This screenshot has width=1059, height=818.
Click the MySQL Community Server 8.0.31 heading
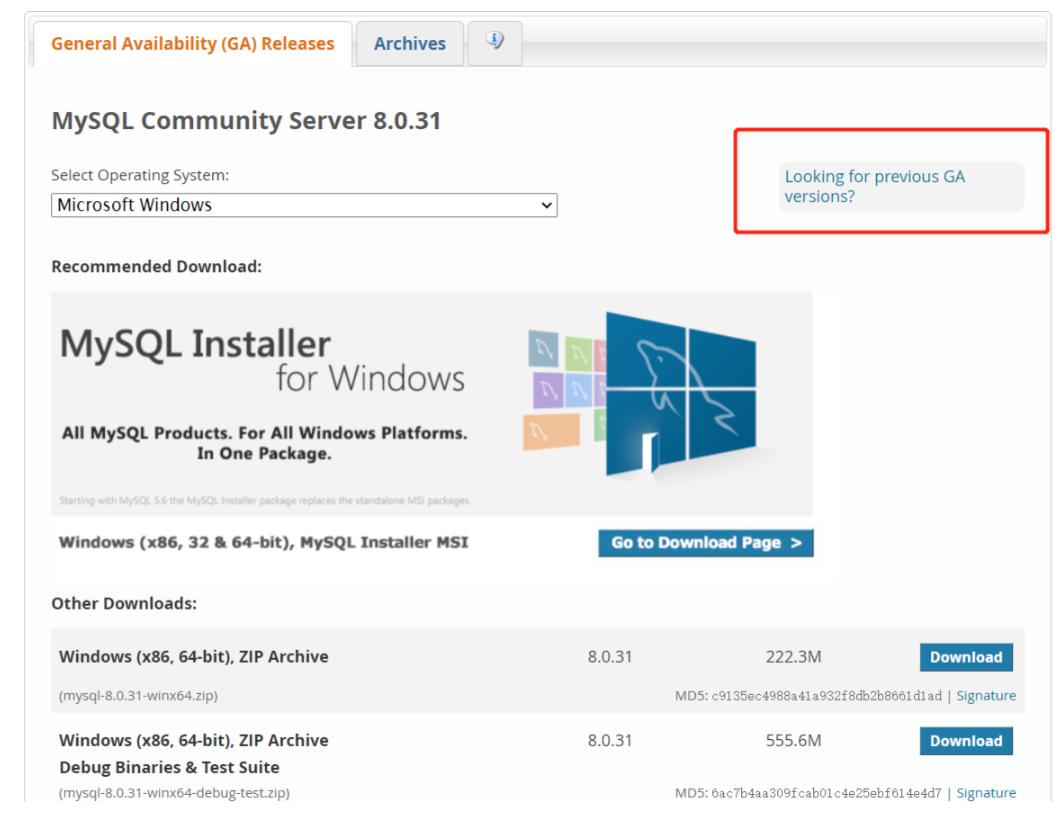tap(246, 121)
